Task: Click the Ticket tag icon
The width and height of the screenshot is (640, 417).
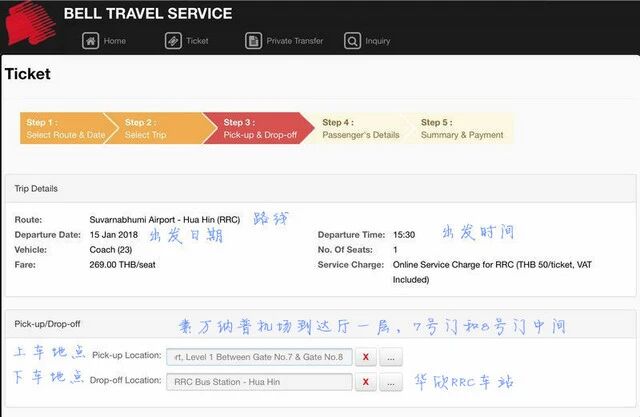Action: pyautogui.click(x=173, y=41)
